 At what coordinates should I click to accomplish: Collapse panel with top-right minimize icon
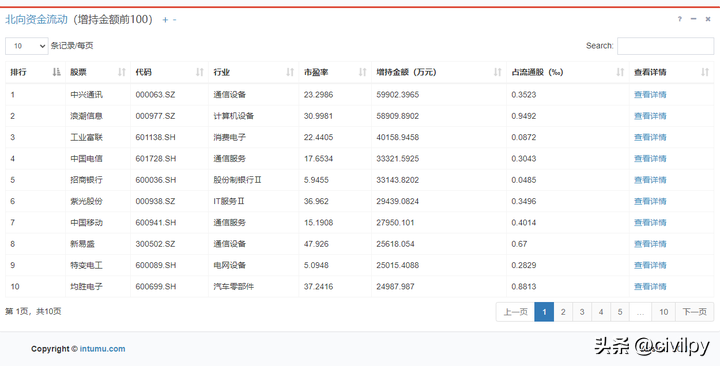[693, 19]
